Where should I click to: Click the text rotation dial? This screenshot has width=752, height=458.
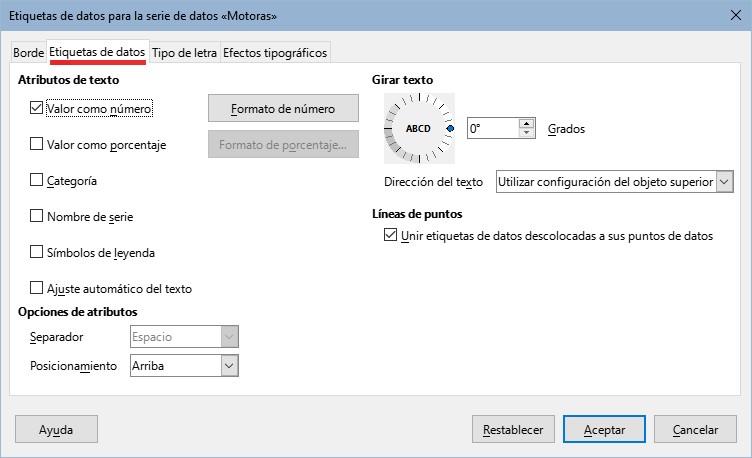coord(419,129)
